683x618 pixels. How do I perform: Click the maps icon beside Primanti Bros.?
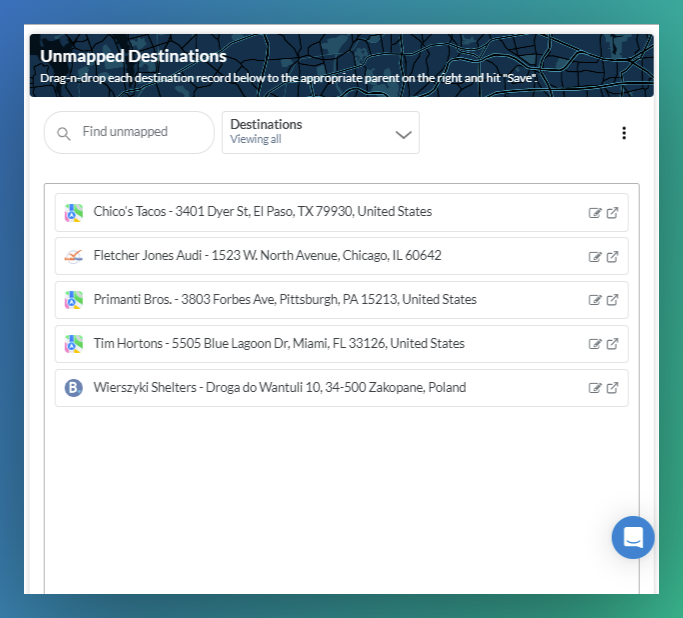tap(74, 300)
